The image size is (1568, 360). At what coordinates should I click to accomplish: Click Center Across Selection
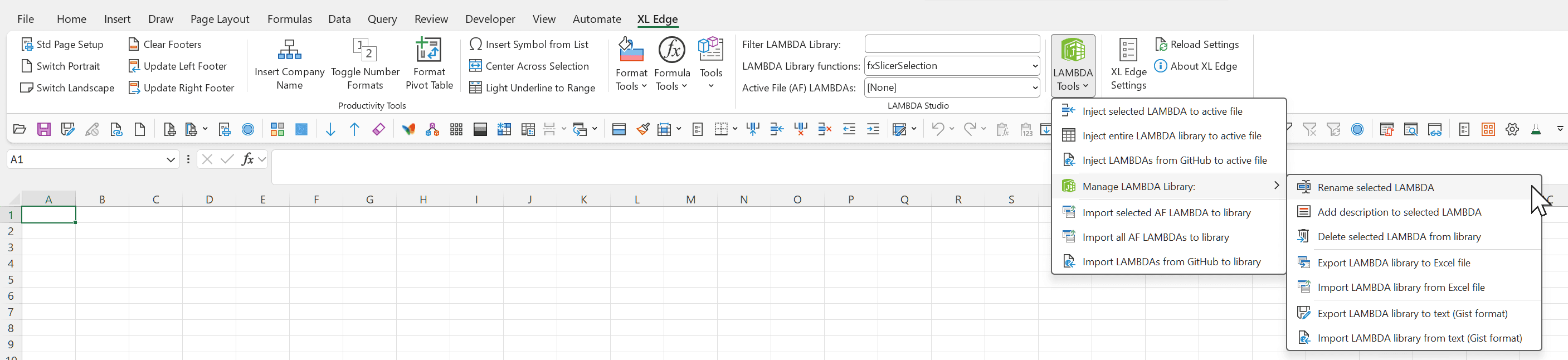pos(529,66)
